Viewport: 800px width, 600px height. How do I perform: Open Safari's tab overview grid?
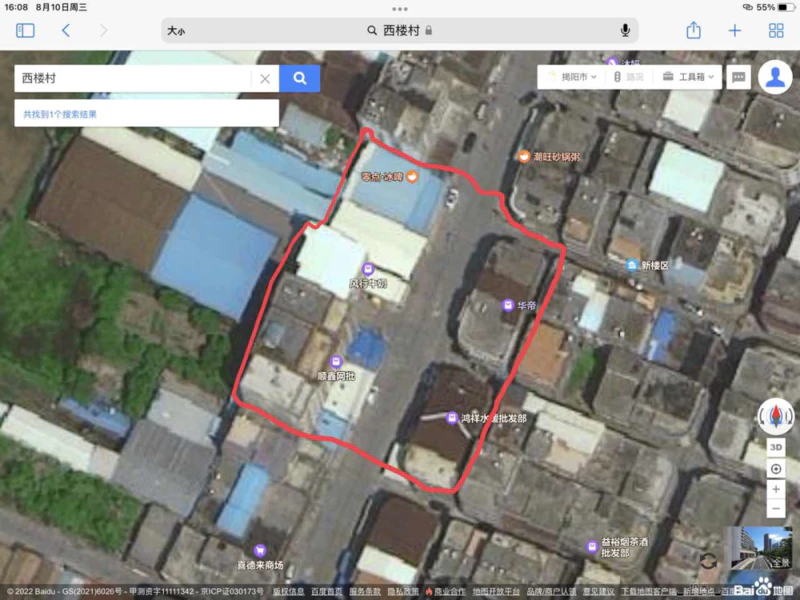click(775, 31)
